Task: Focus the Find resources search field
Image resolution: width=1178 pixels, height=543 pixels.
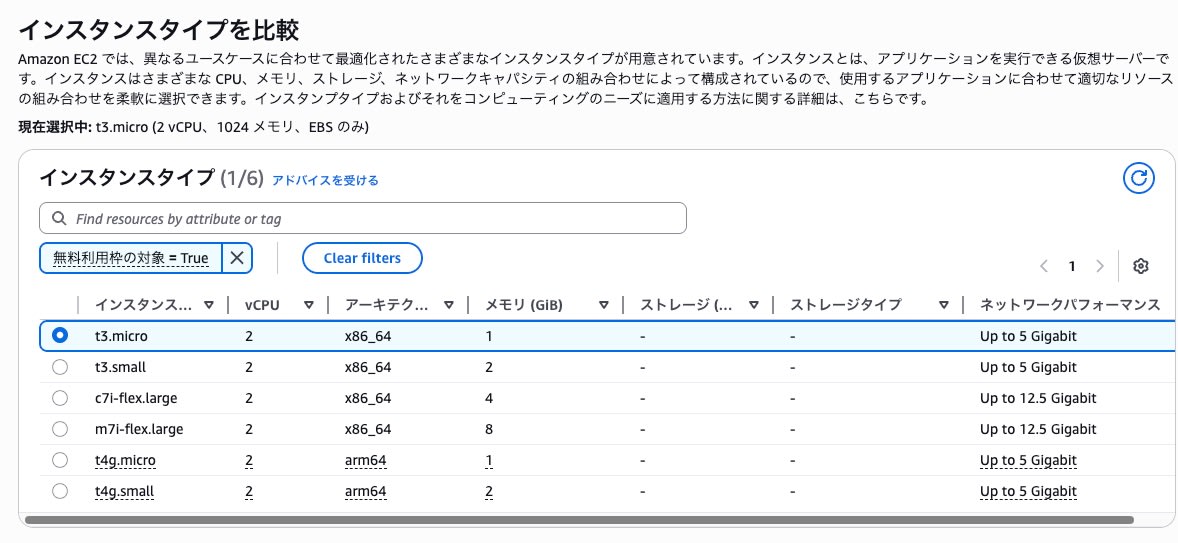Action: point(363,219)
